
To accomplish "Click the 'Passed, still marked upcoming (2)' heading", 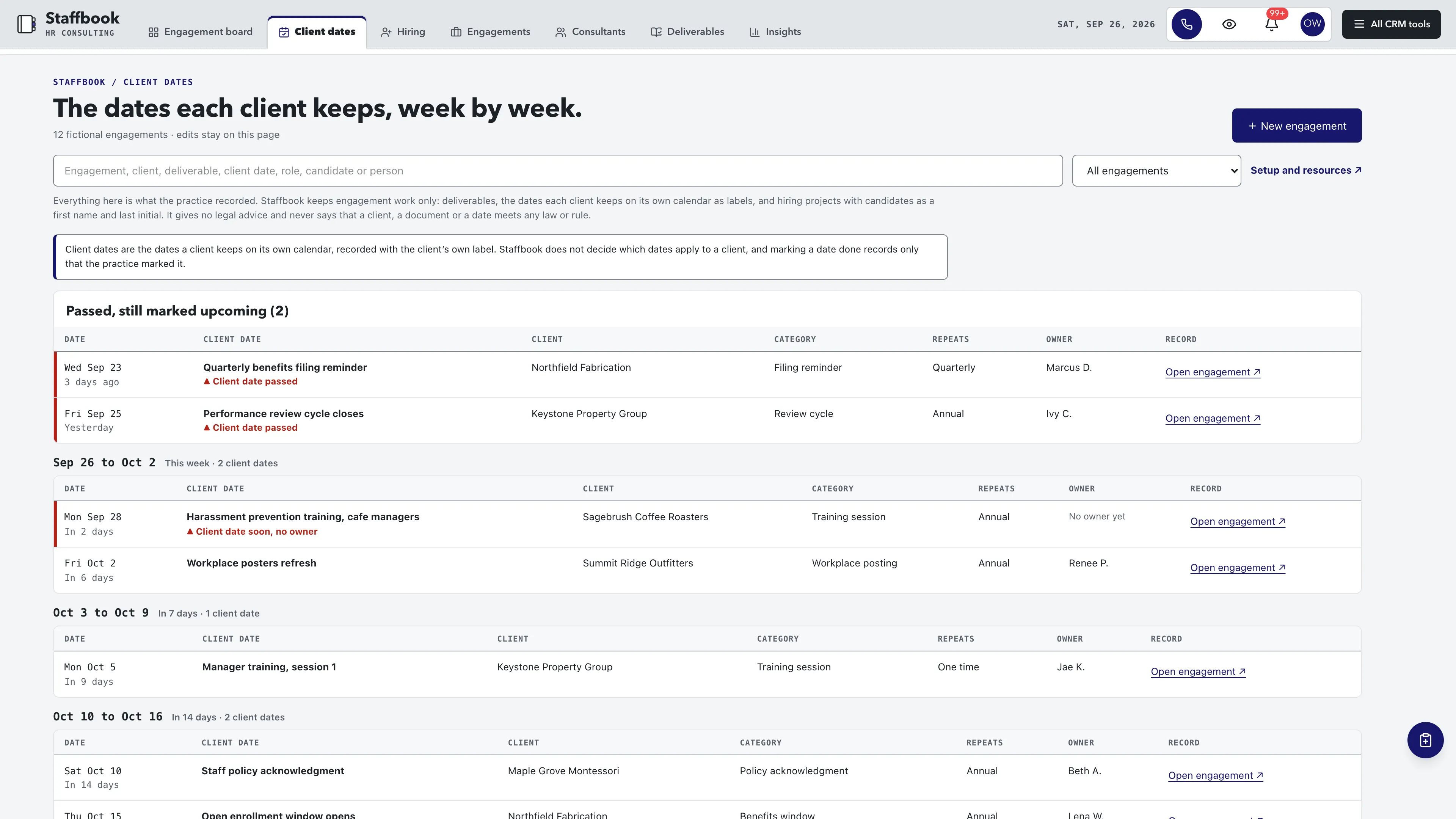I will click(177, 311).
